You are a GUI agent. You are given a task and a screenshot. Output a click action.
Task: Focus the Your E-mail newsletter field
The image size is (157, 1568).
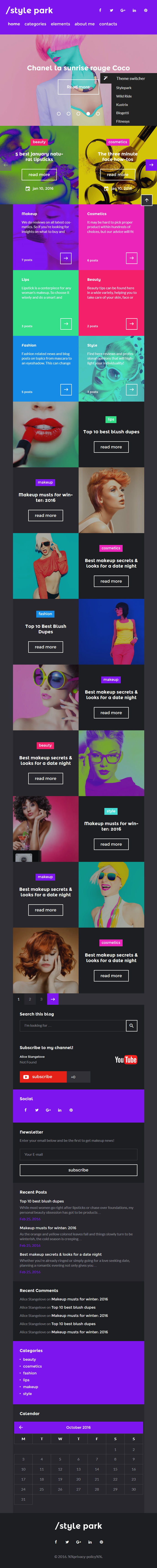[78, 1154]
